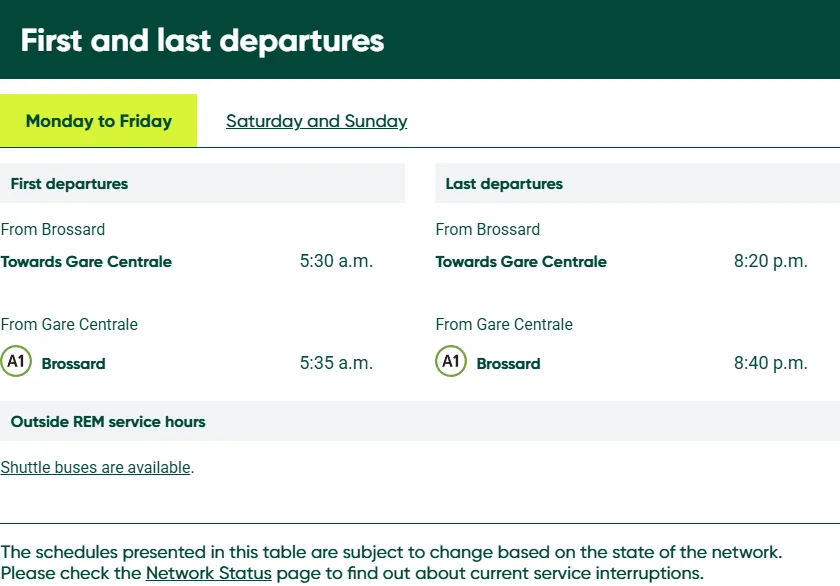This screenshot has height=586, width=840.
Task: Select the 8:20 p.m. last departure time
Action: click(x=770, y=261)
